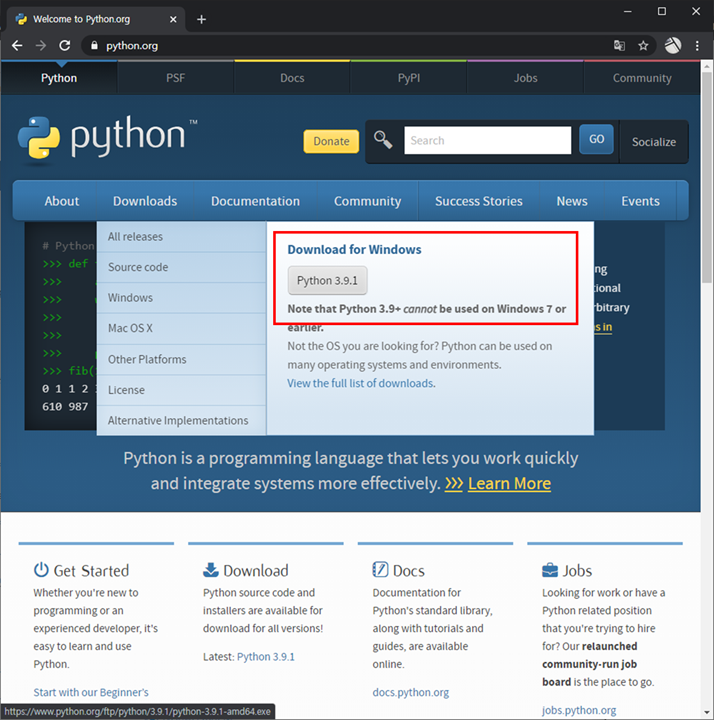Open Start with our Beginner's link
This screenshot has height=720, width=714.
click(x=91, y=692)
